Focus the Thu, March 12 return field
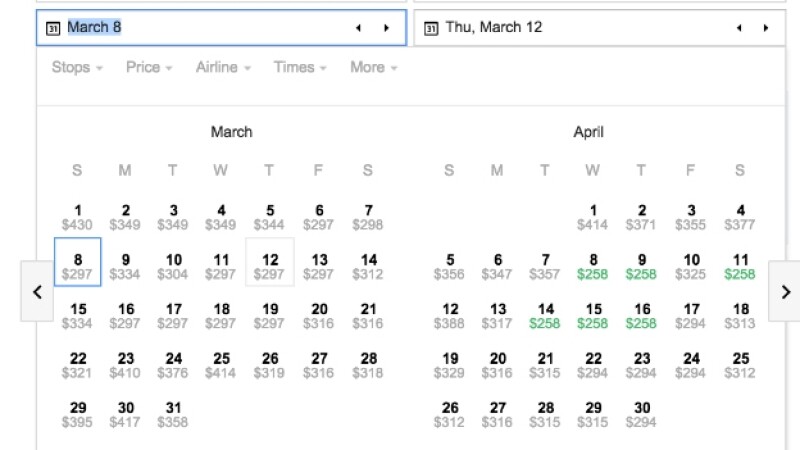800x450 pixels. click(x=599, y=28)
